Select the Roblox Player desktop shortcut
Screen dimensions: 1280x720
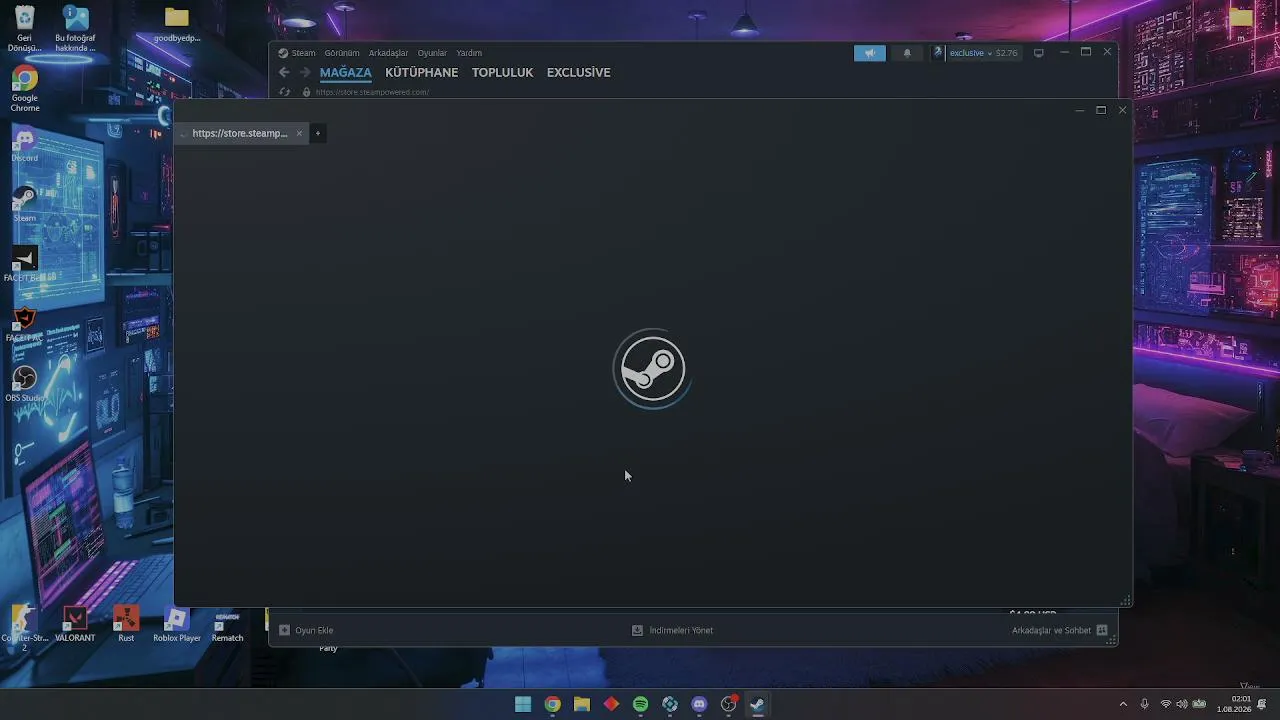(x=177, y=625)
